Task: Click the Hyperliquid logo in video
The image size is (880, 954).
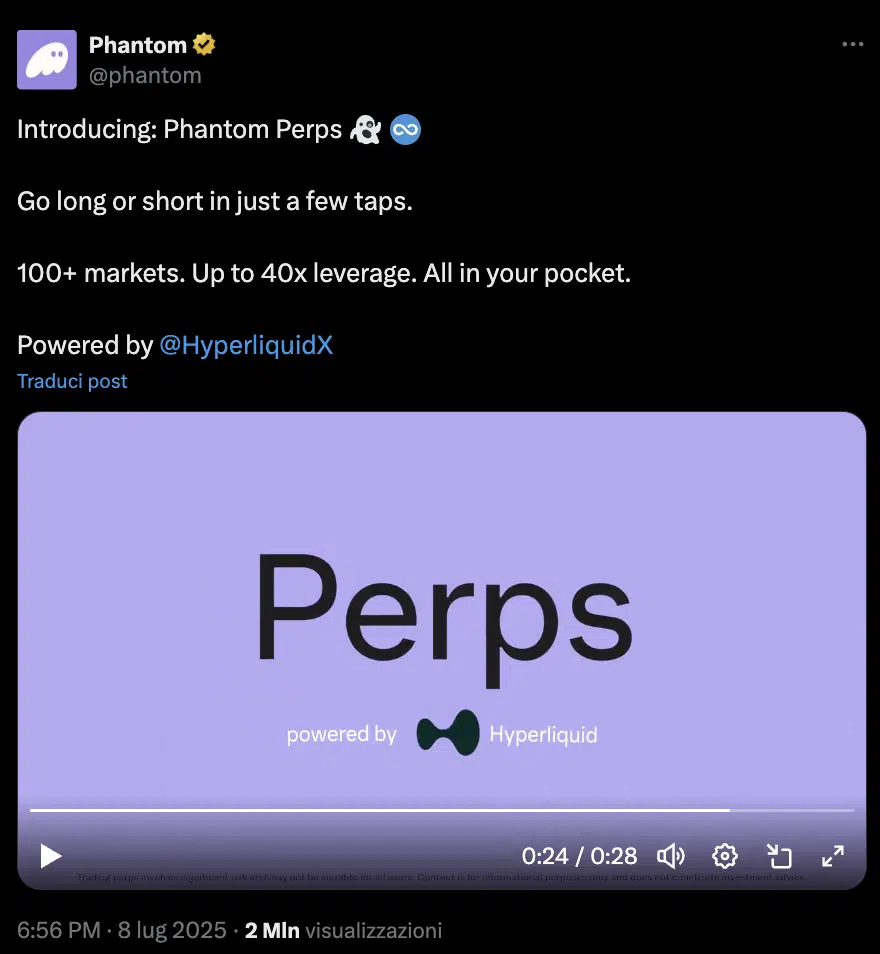Action: tap(448, 733)
